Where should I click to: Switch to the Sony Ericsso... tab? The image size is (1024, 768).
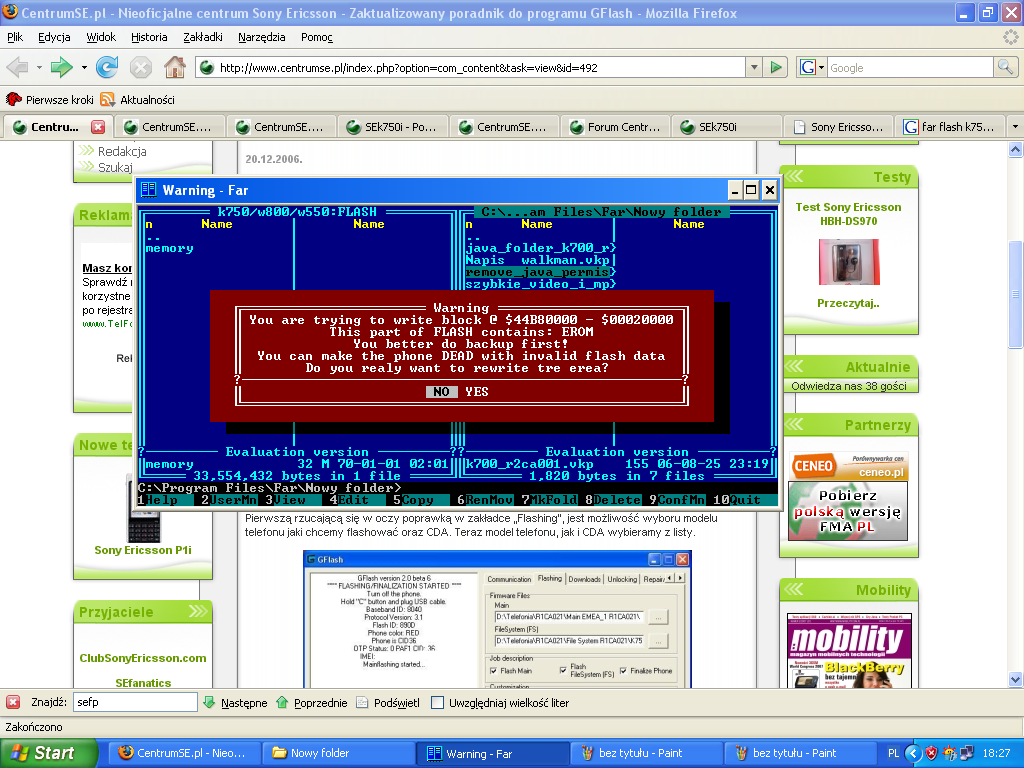click(839, 127)
